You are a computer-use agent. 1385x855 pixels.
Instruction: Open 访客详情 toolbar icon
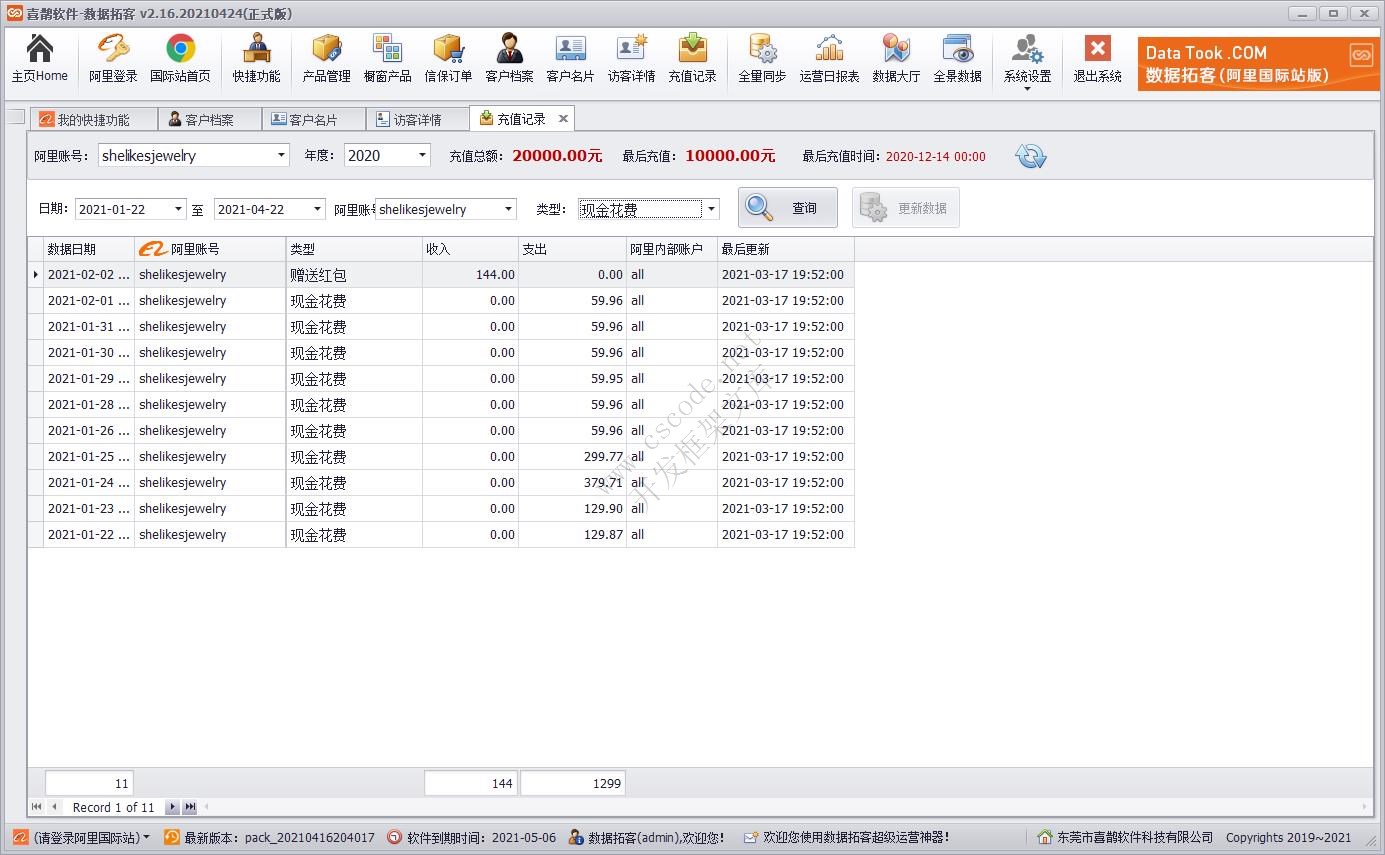631,59
